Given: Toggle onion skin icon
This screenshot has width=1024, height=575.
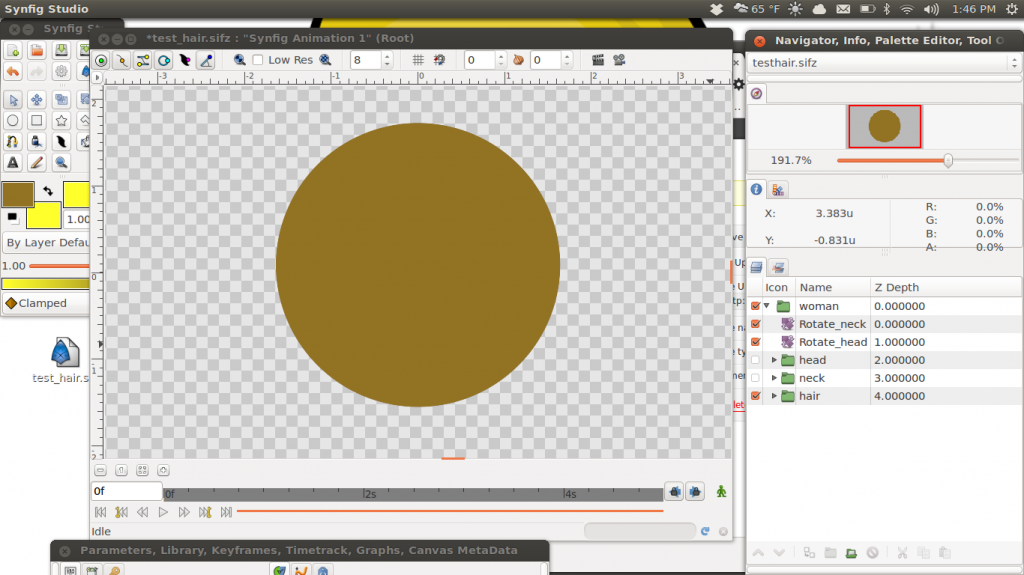Looking at the screenshot, I should (x=519, y=60).
